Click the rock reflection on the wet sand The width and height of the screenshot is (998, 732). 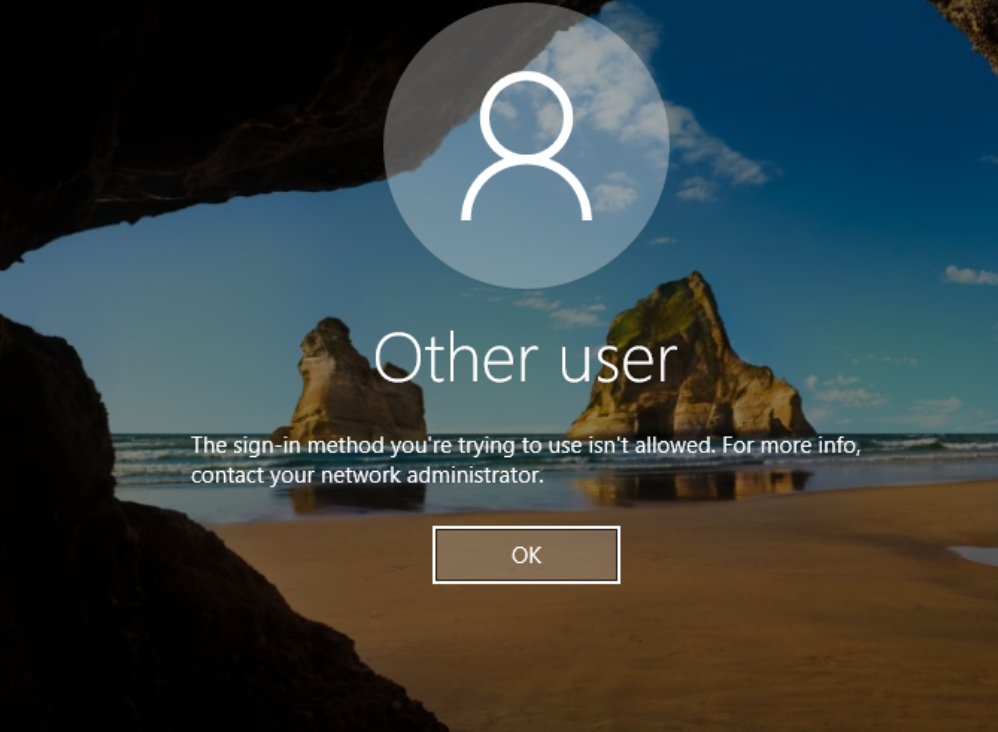tap(690, 487)
